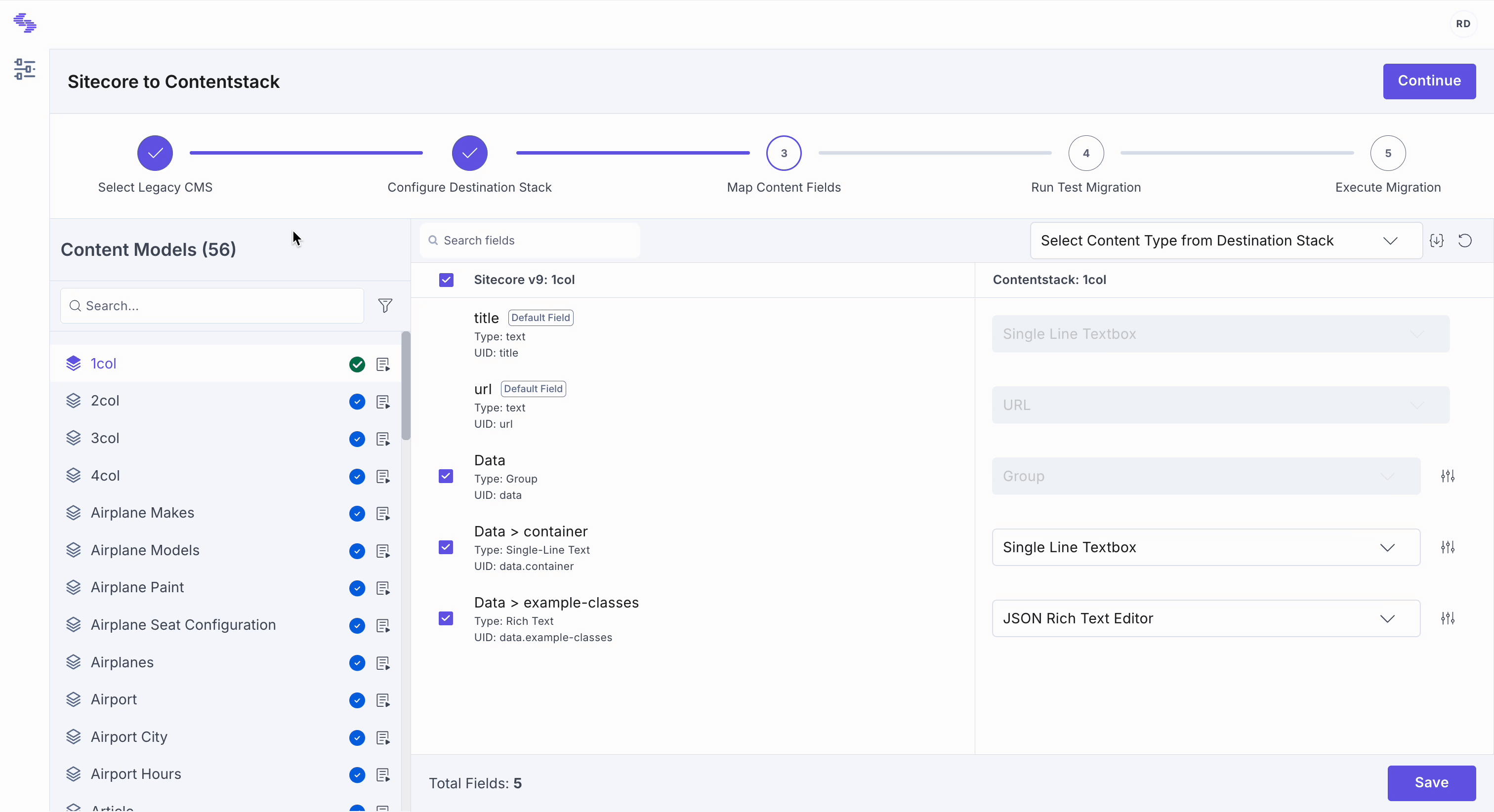The image size is (1494, 812).
Task: Open the settings sliders sidebar icon
Action: point(24,69)
